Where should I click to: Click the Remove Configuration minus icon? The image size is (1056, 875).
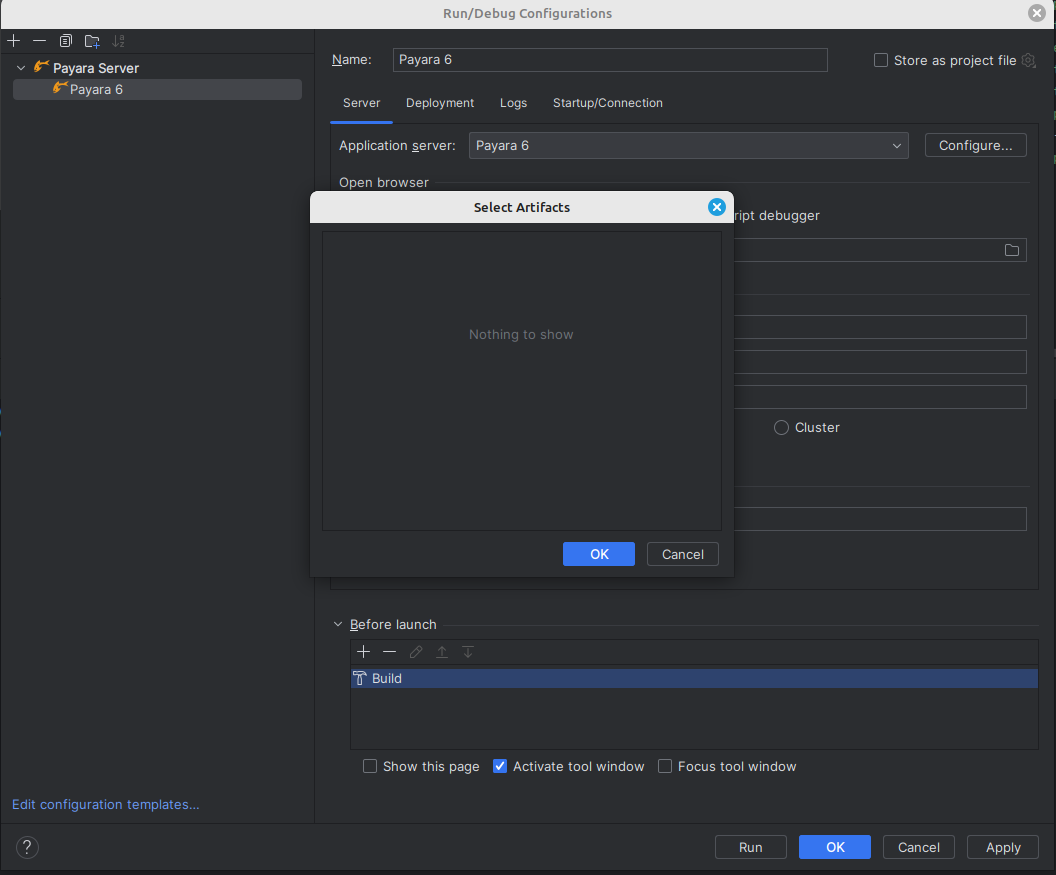click(x=39, y=41)
